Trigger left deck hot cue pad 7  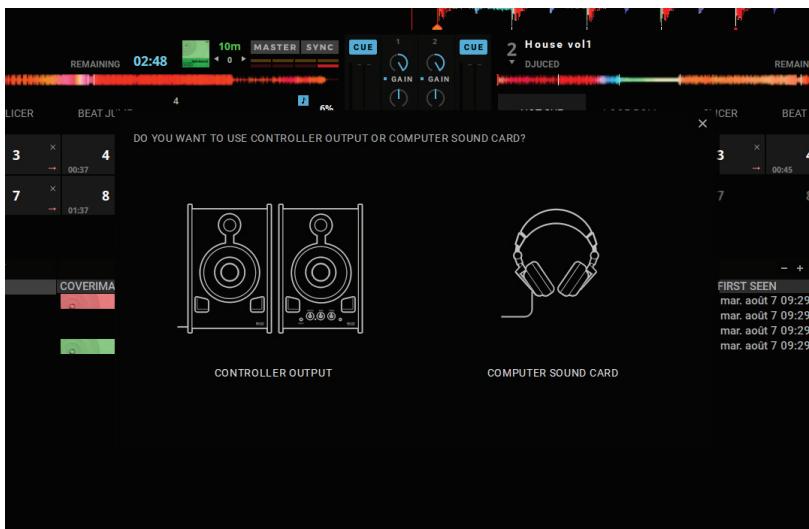pyautogui.click(x=33, y=196)
